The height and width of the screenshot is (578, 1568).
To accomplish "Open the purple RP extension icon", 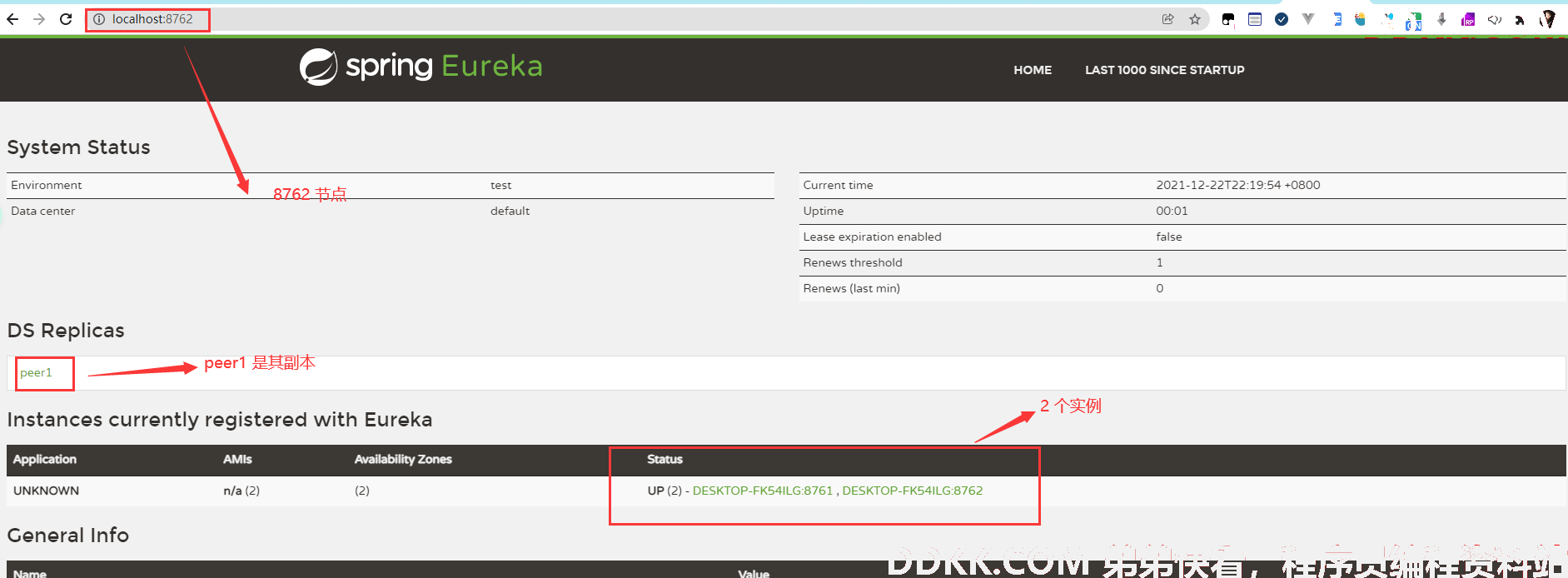I will tap(1468, 19).
